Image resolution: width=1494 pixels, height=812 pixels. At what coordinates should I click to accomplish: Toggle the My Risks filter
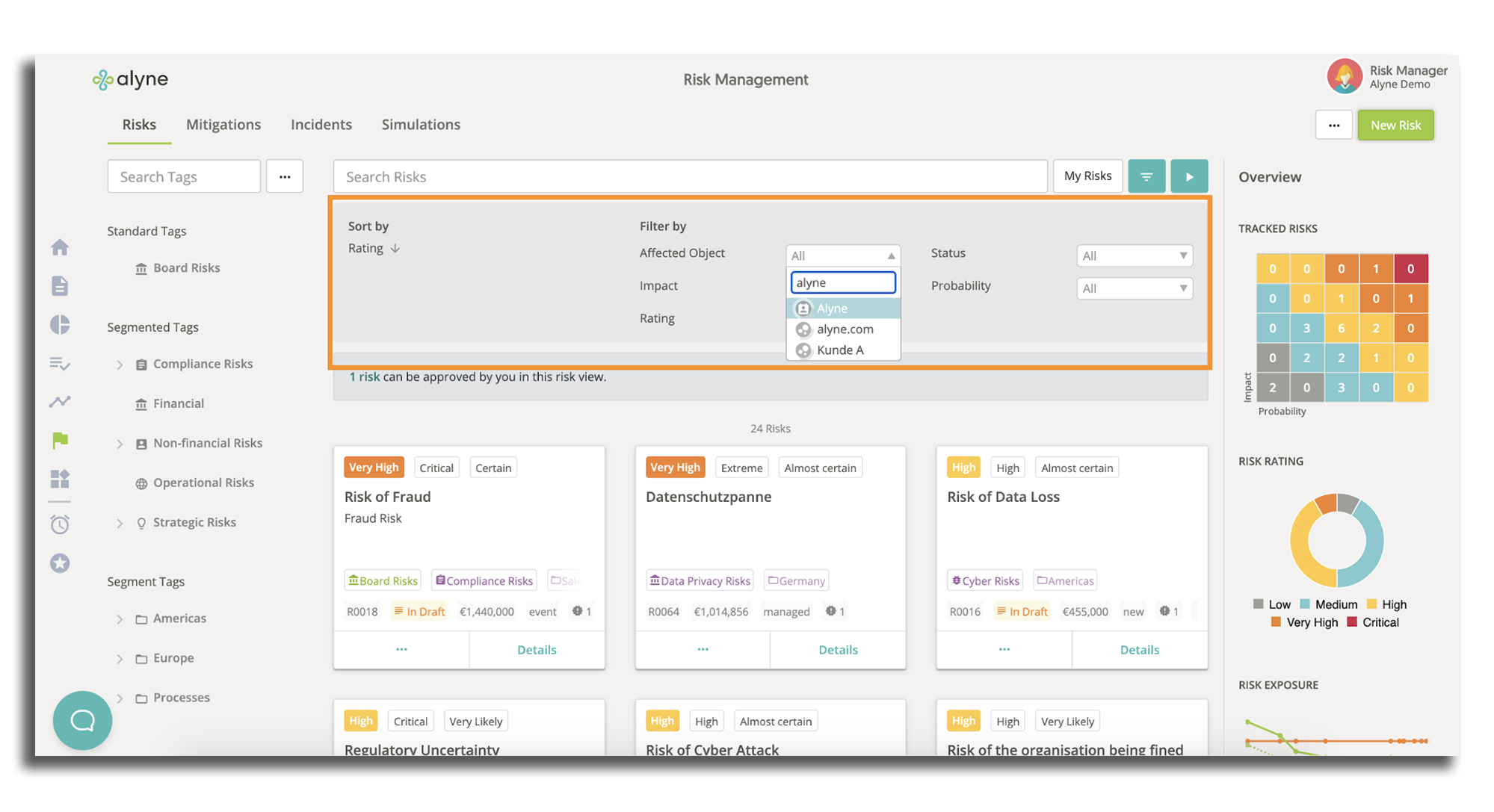pyautogui.click(x=1087, y=176)
